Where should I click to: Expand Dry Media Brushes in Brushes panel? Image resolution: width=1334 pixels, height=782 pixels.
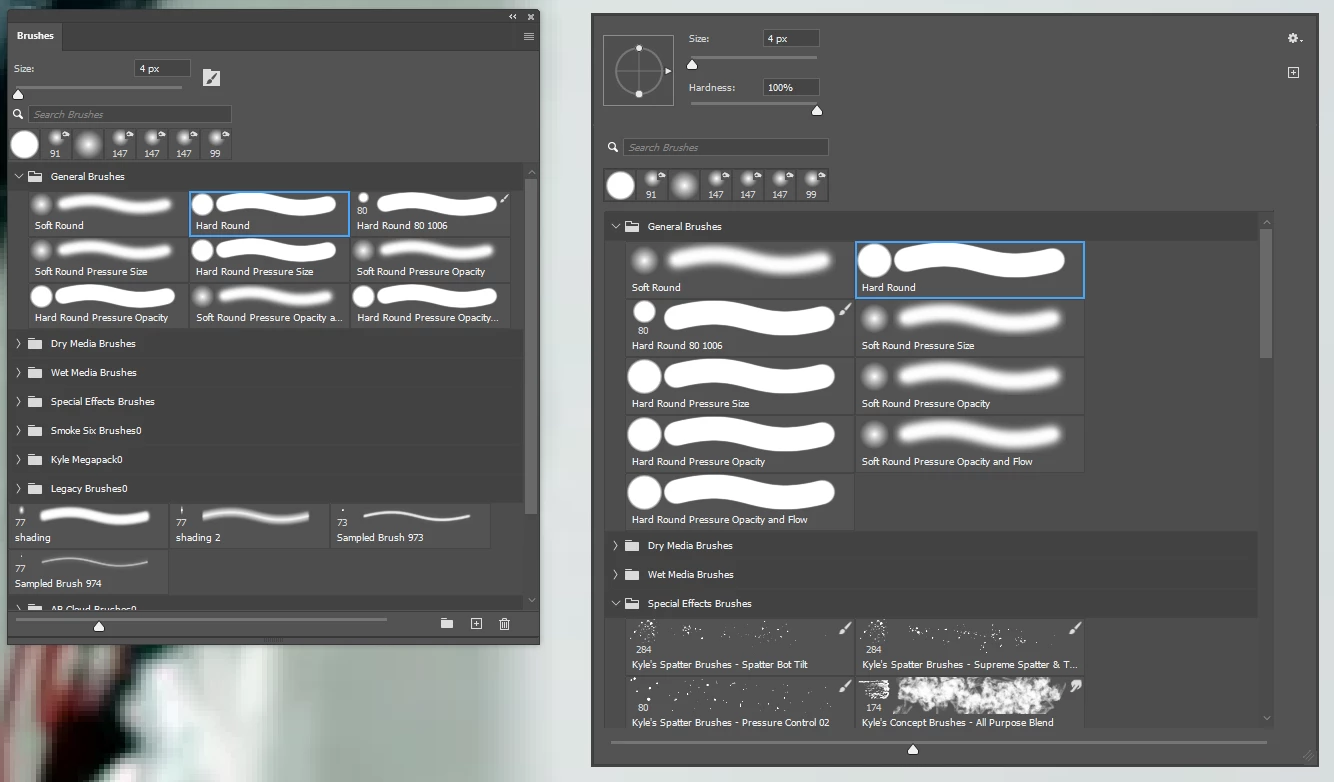[x=18, y=343]
